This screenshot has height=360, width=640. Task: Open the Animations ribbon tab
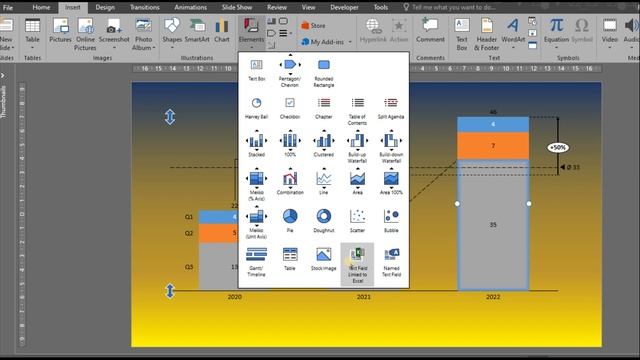point(190,7)
